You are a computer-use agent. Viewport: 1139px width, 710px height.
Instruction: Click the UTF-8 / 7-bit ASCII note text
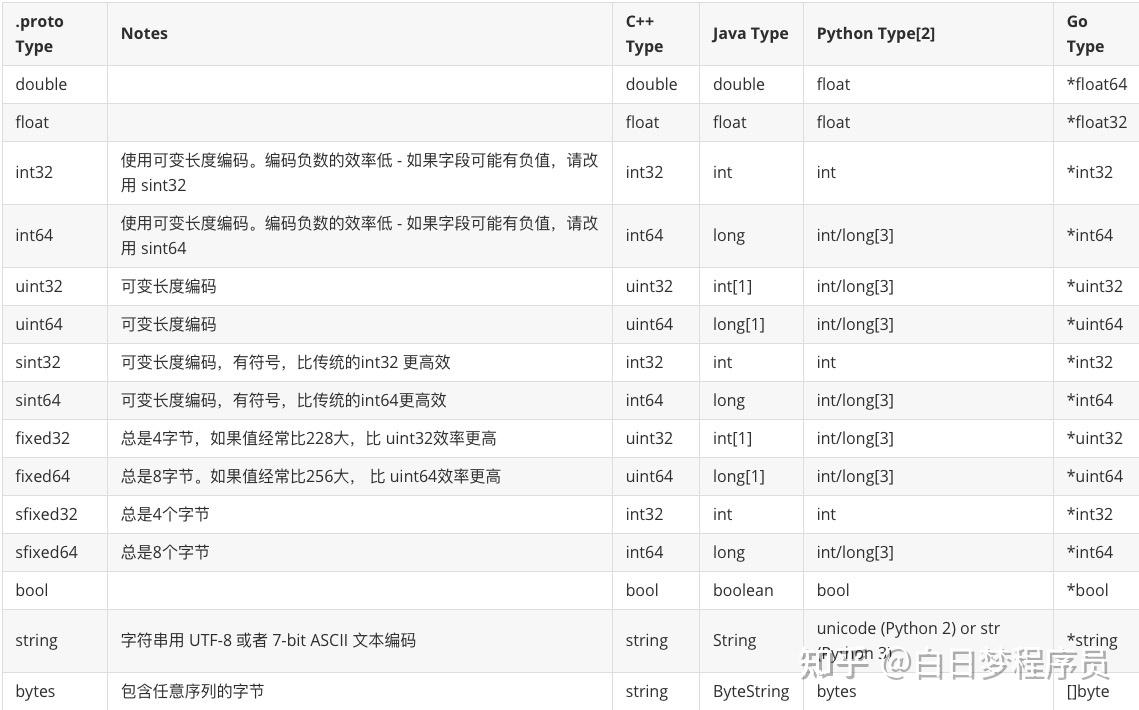[x=268, y=640]
